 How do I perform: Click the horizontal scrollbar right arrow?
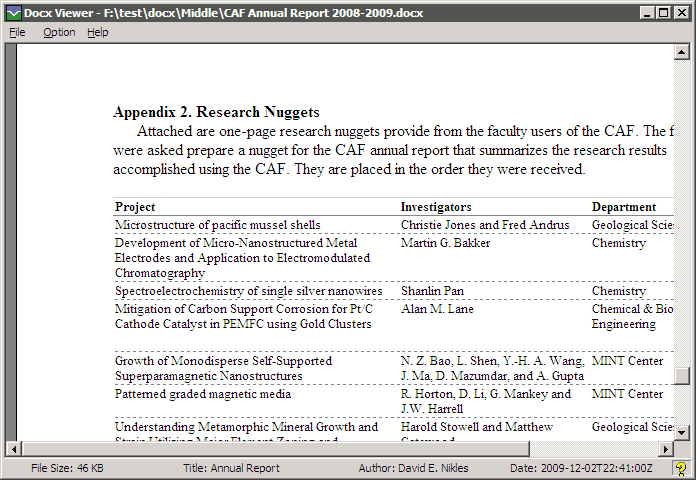tap(665, 449)
